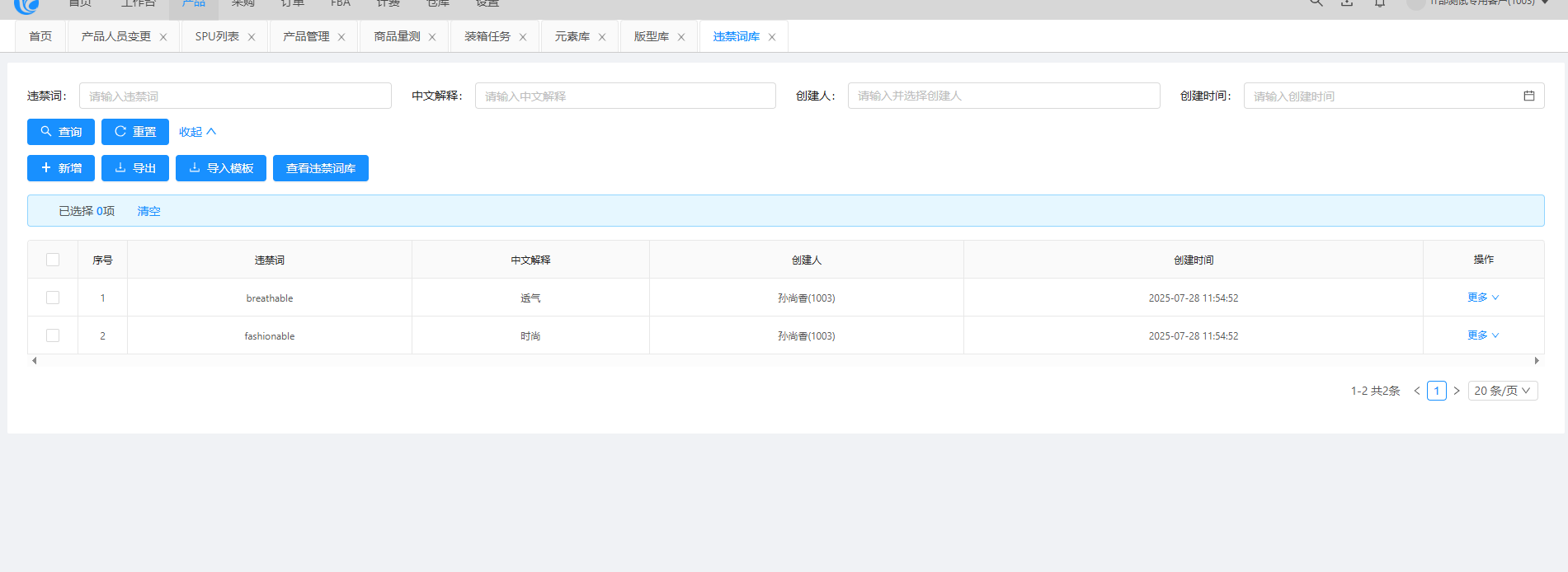Click the 导入模板 button
Viewport: 1568px width, 572px height.
coord(221,168)
